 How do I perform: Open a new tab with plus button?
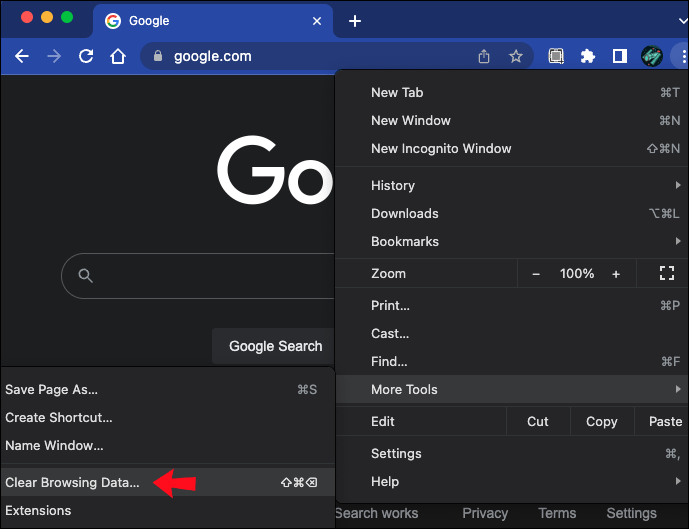pos(355,21)
